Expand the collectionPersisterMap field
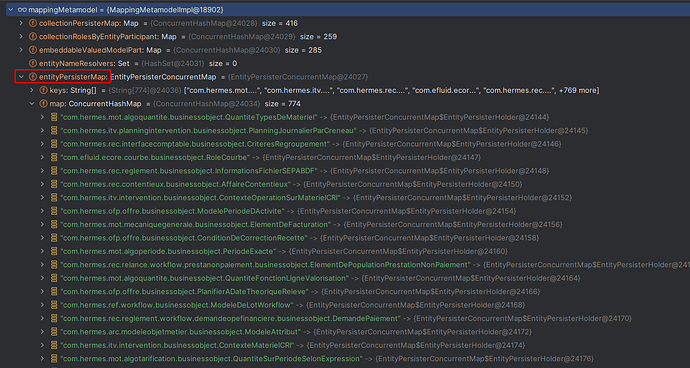 (x=21, y=23)
